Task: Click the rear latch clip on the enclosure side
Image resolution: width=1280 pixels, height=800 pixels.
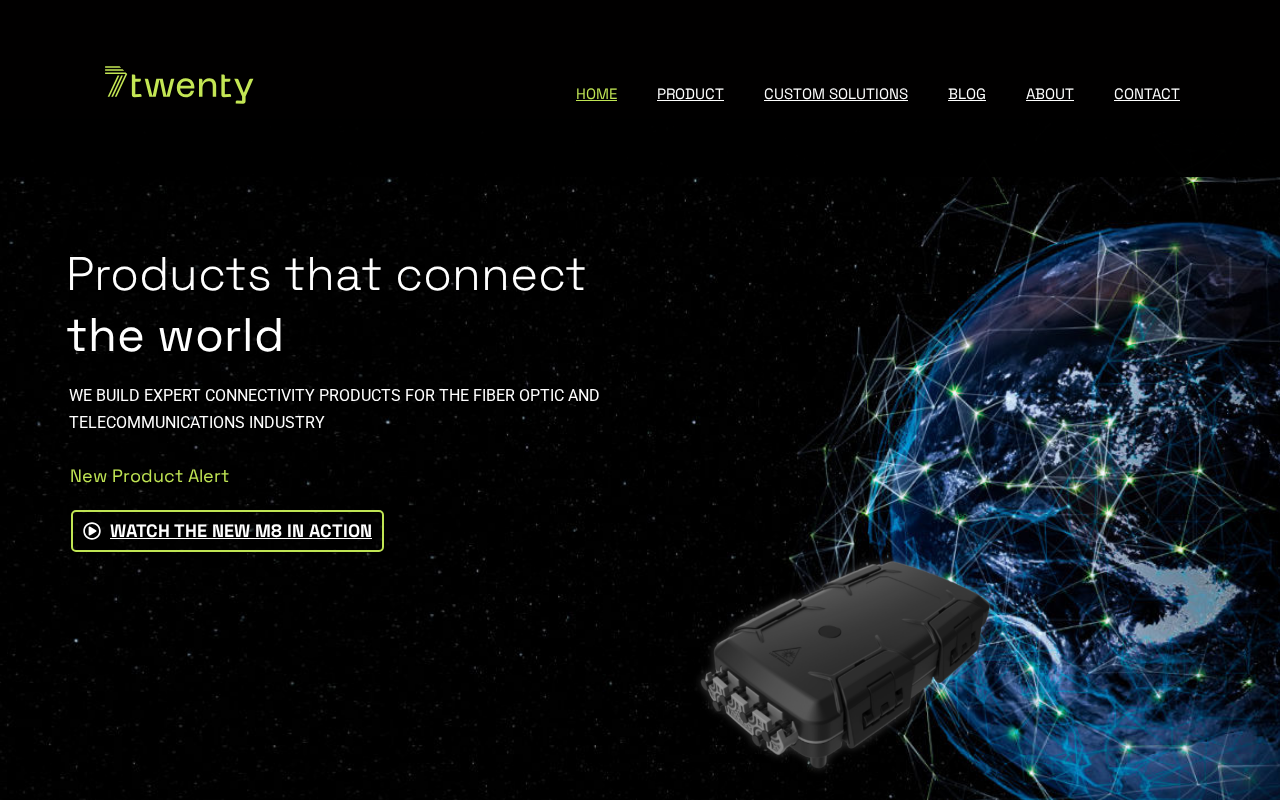Action: pyautogui.click(x=962, y=643)
